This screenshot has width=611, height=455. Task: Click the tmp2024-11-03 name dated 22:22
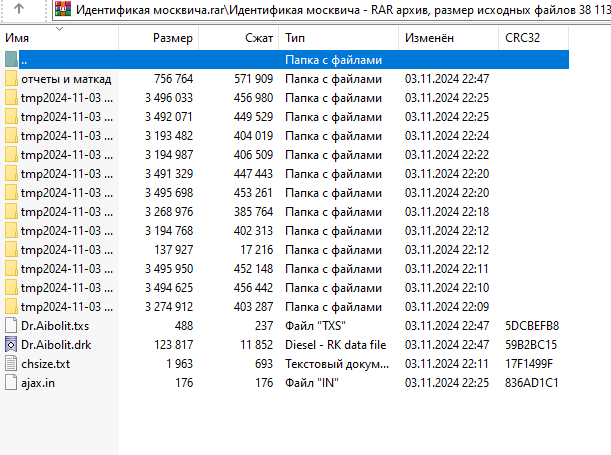pyautogui.click(x=67, y=155)
